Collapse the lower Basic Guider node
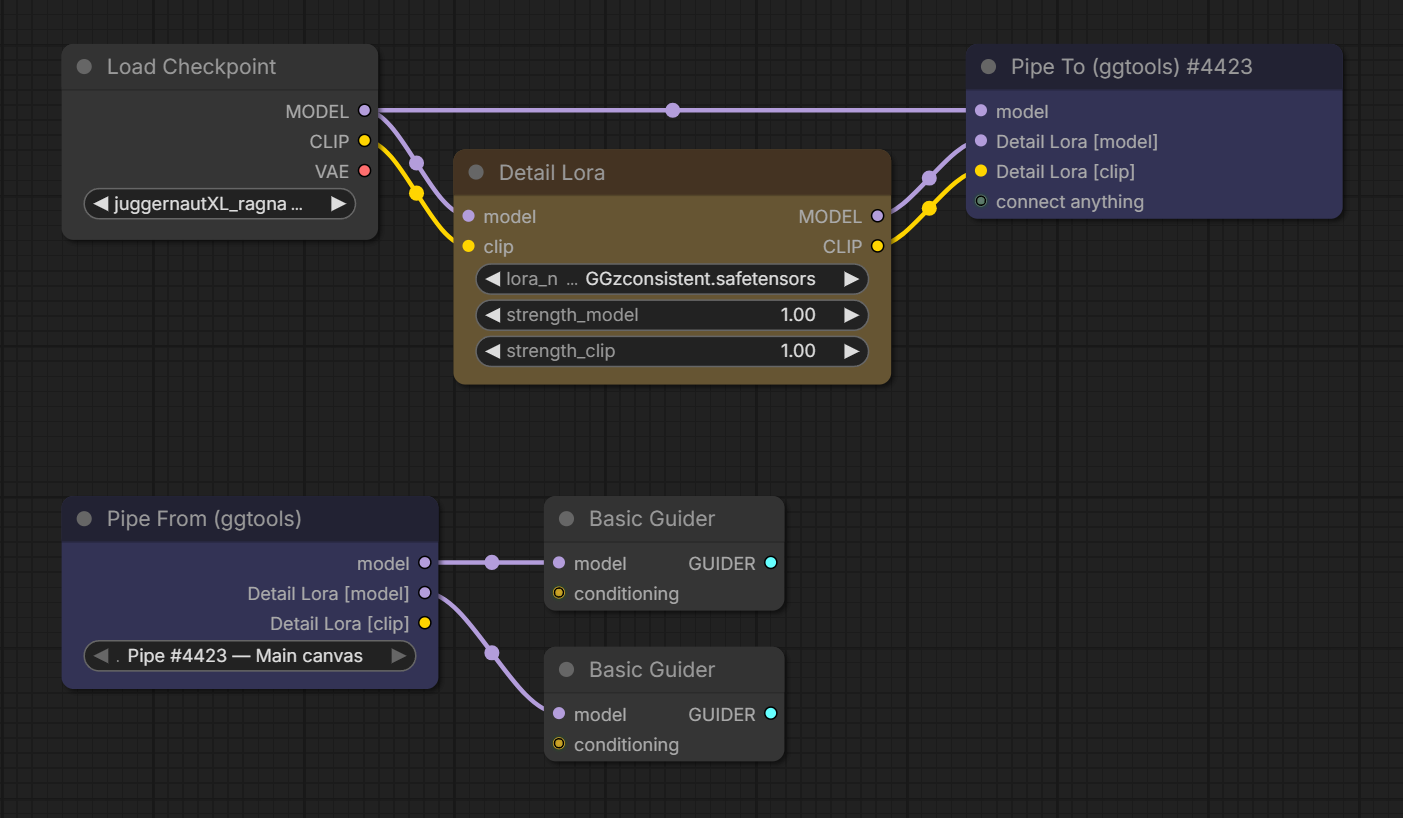Screen dimensions: 1403x818 point(567,670)
